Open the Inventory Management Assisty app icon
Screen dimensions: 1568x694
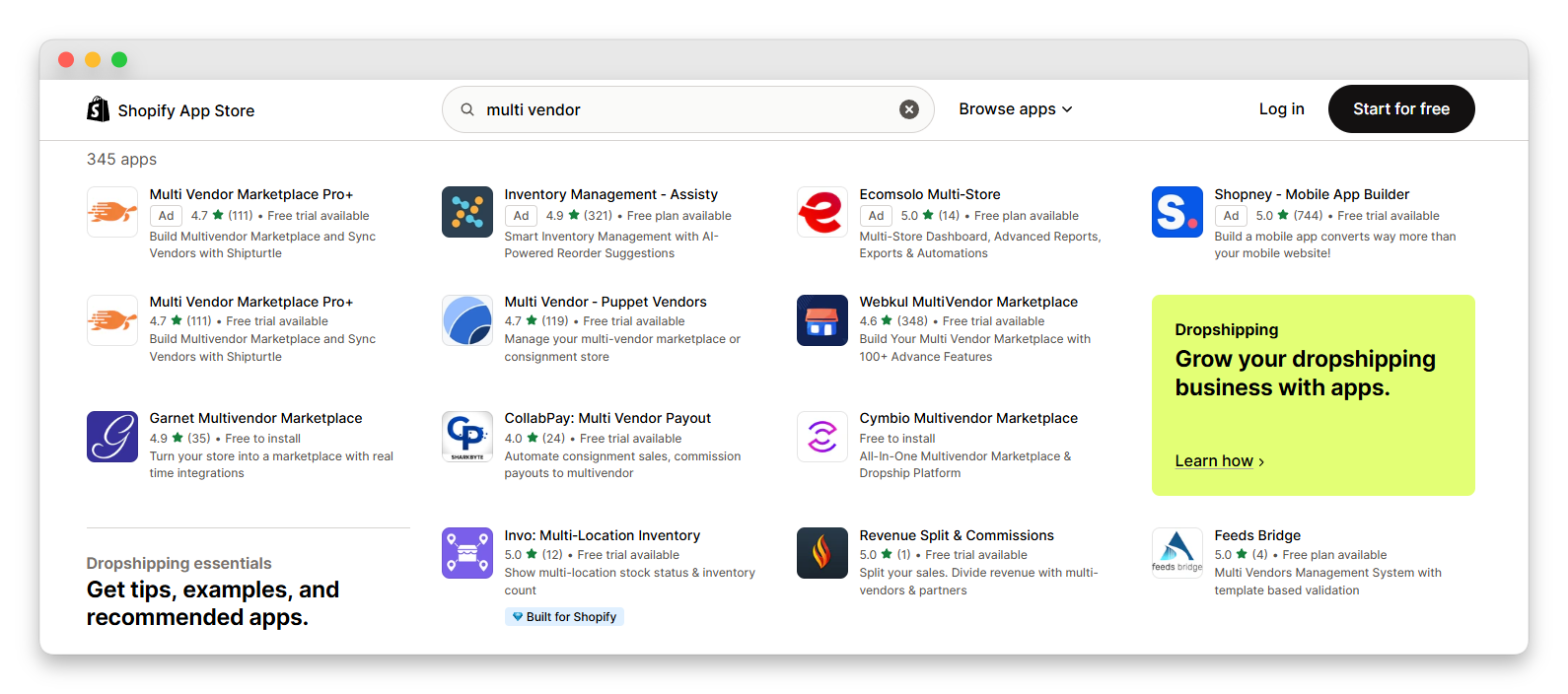[467, 212]
